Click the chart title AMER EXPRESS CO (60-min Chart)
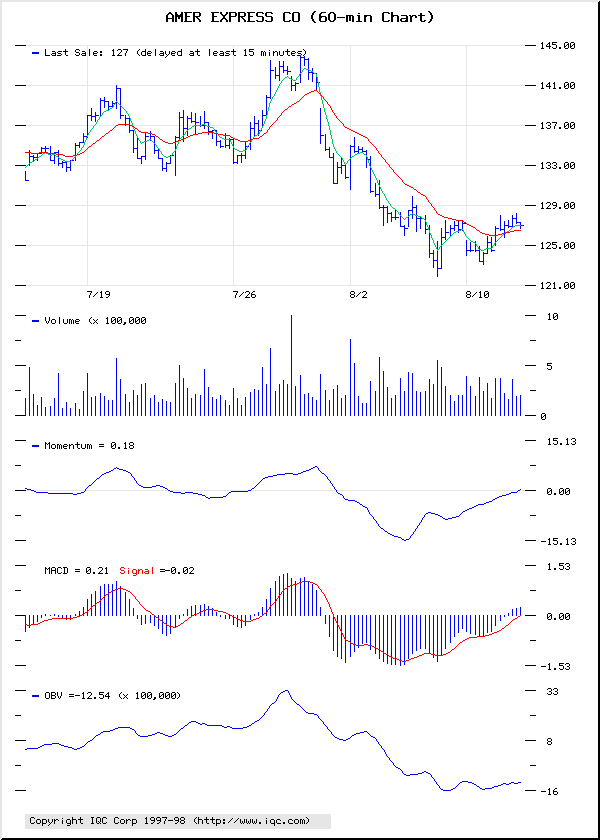 (299, 18)
